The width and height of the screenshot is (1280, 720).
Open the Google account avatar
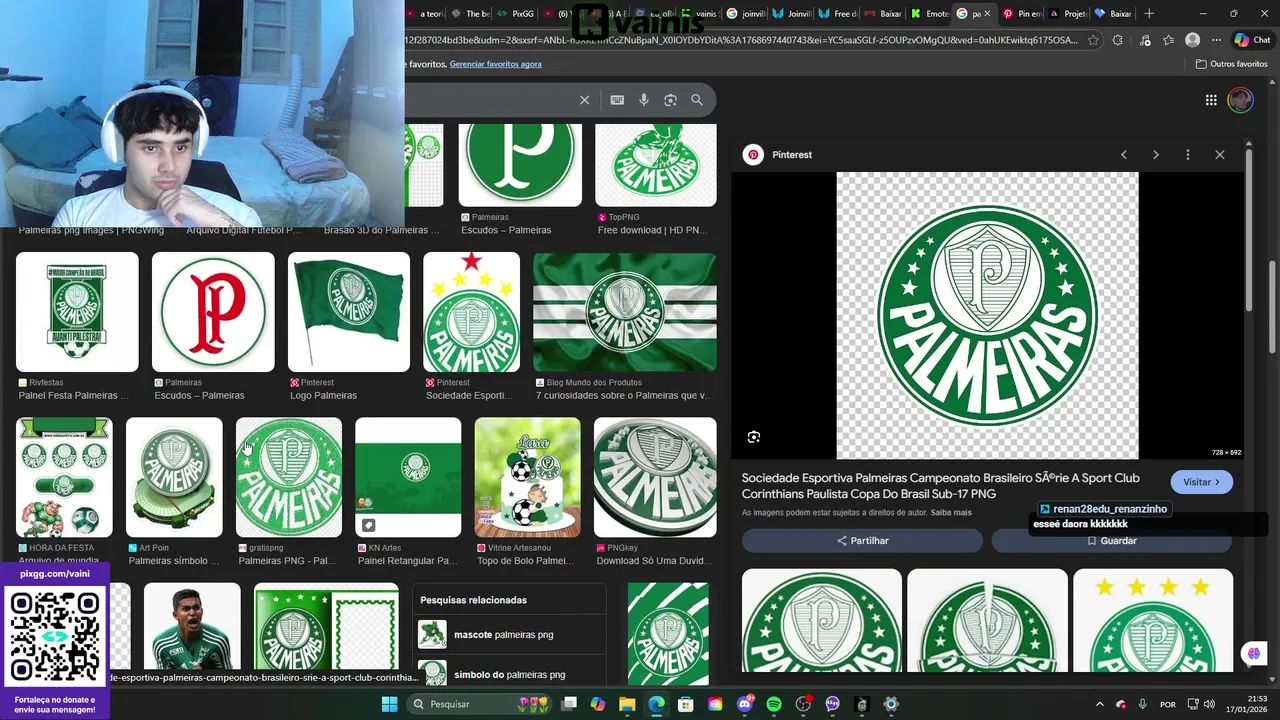click(1241, 100)
